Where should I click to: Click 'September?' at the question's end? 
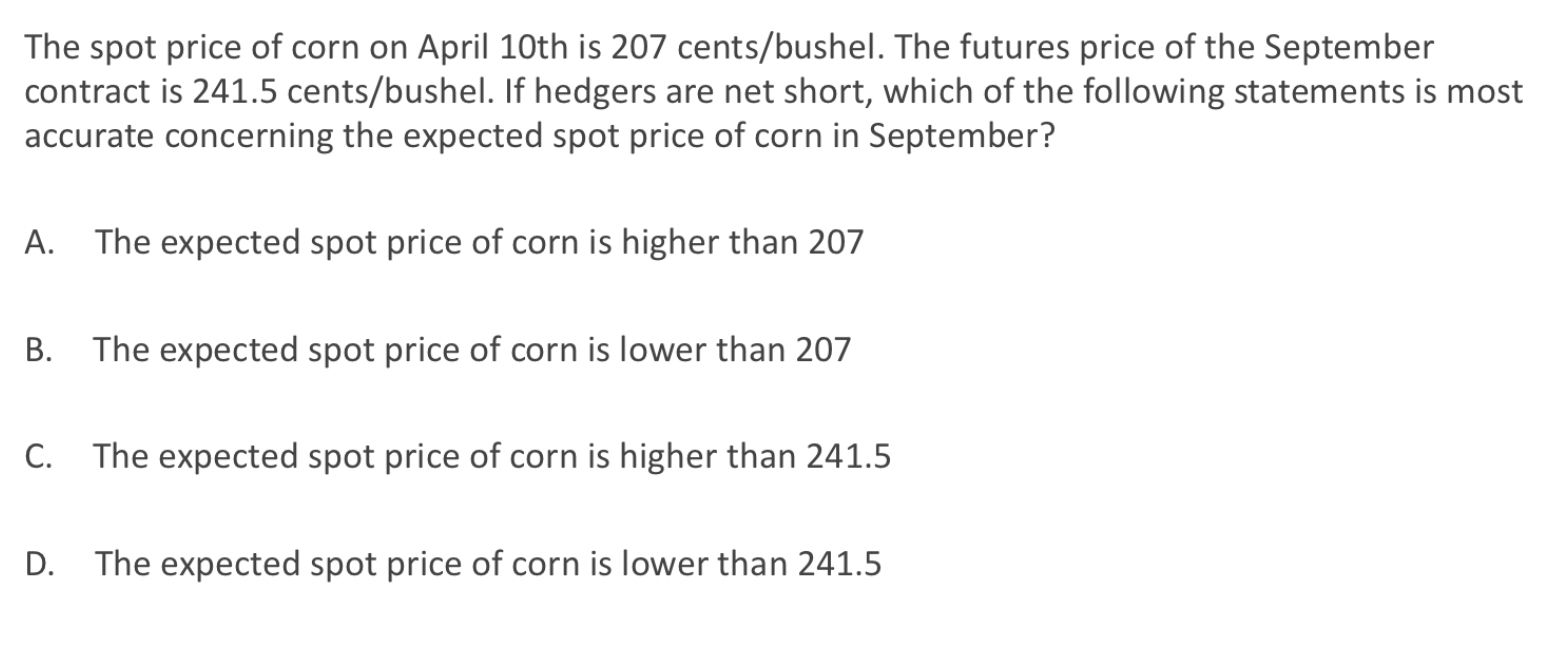point(961,136)
